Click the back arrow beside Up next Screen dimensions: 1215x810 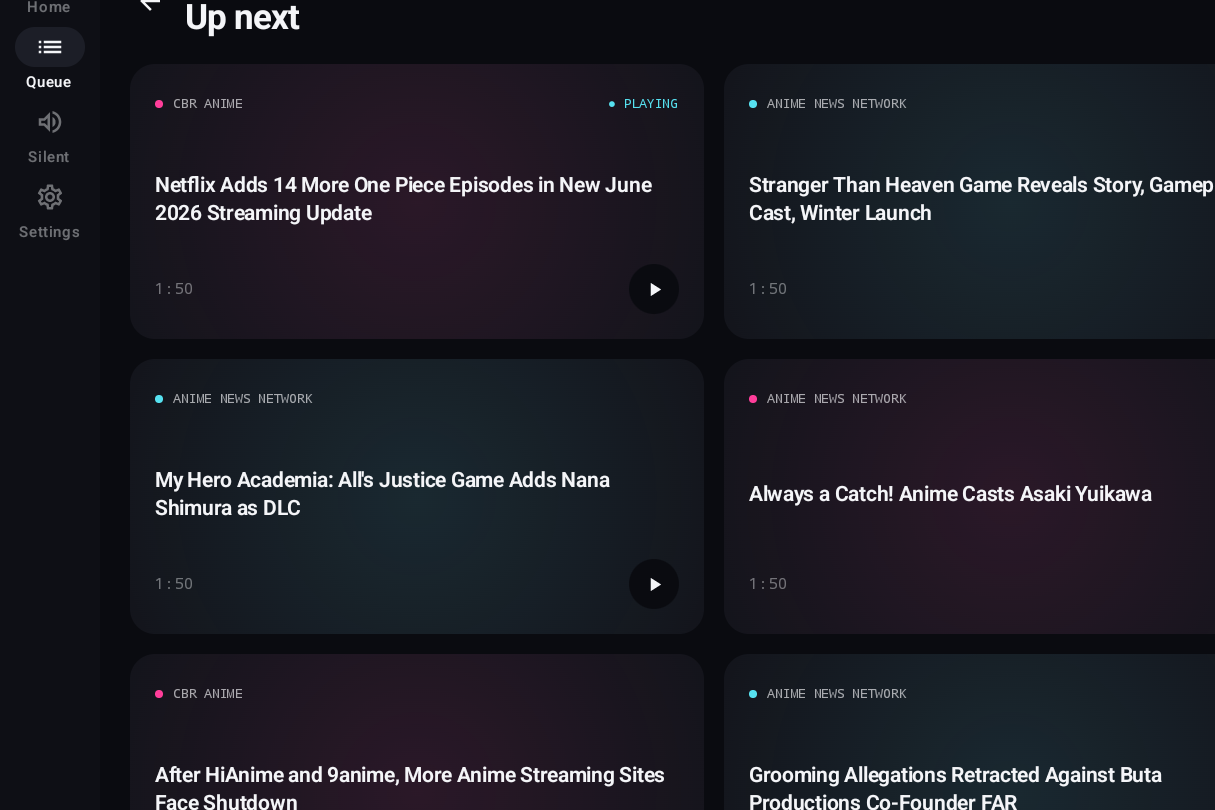tap(150, 5)
